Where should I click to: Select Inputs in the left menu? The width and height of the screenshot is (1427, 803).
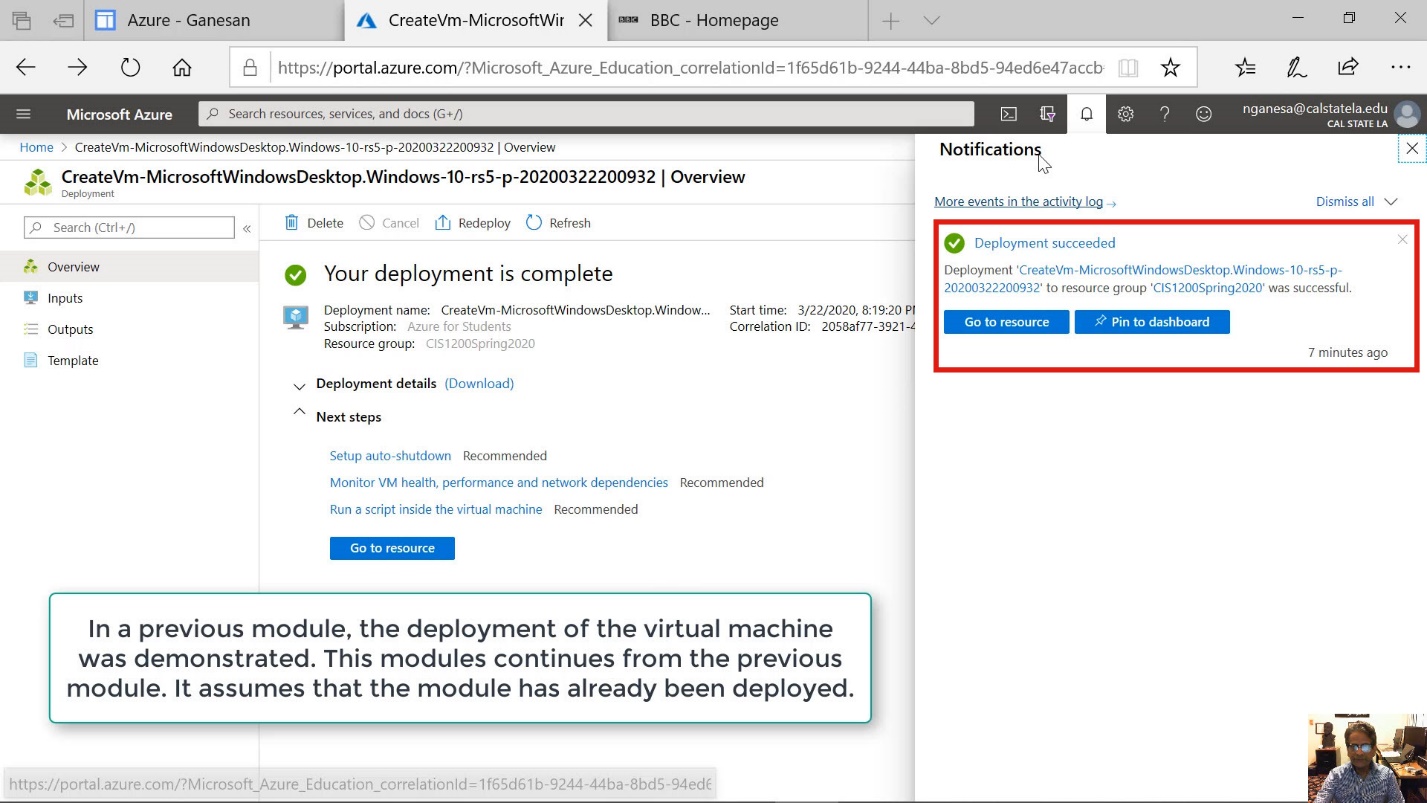65,298
